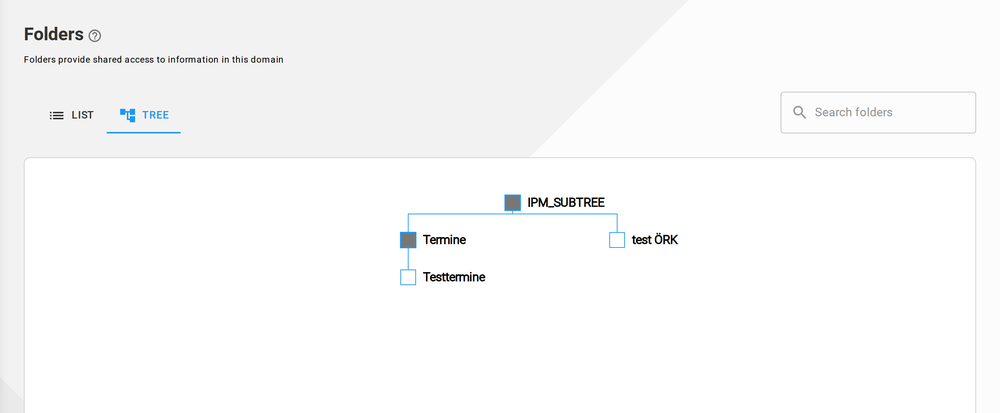Focus the Search folders input field
Screen dimensions: 1000x413
pyautogui.click(x=878, y=112)
